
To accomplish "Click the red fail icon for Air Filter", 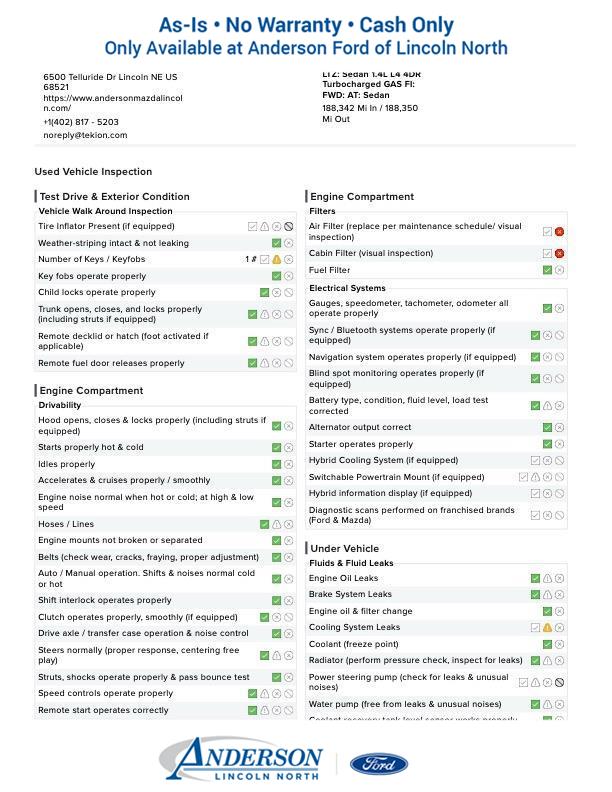I will [x=559, y=232].
